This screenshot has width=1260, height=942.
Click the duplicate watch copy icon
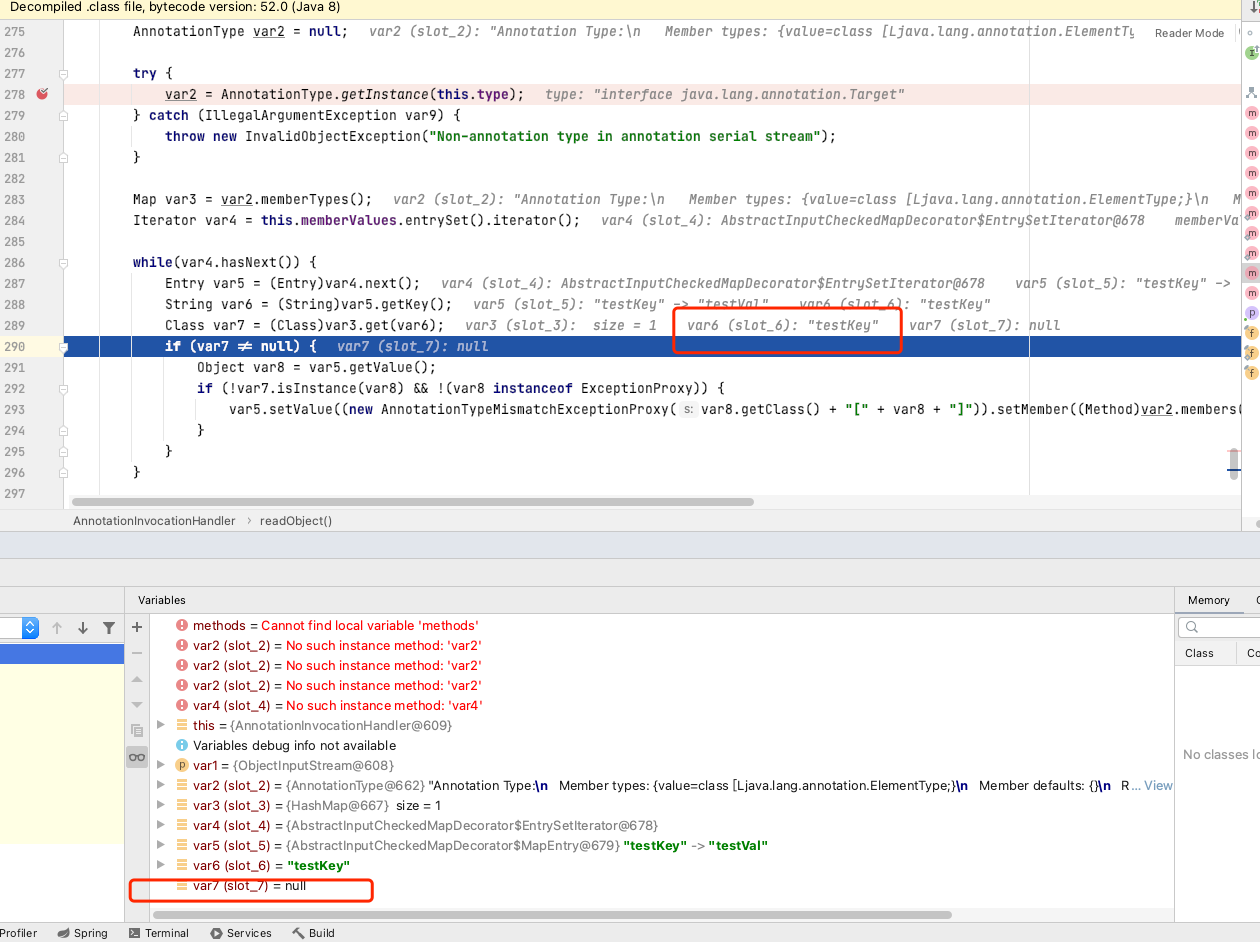(x=137, y=731)
